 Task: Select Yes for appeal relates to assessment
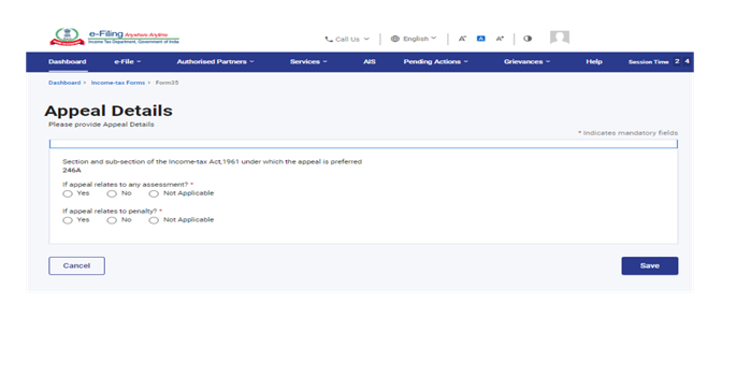coord(68,193)
